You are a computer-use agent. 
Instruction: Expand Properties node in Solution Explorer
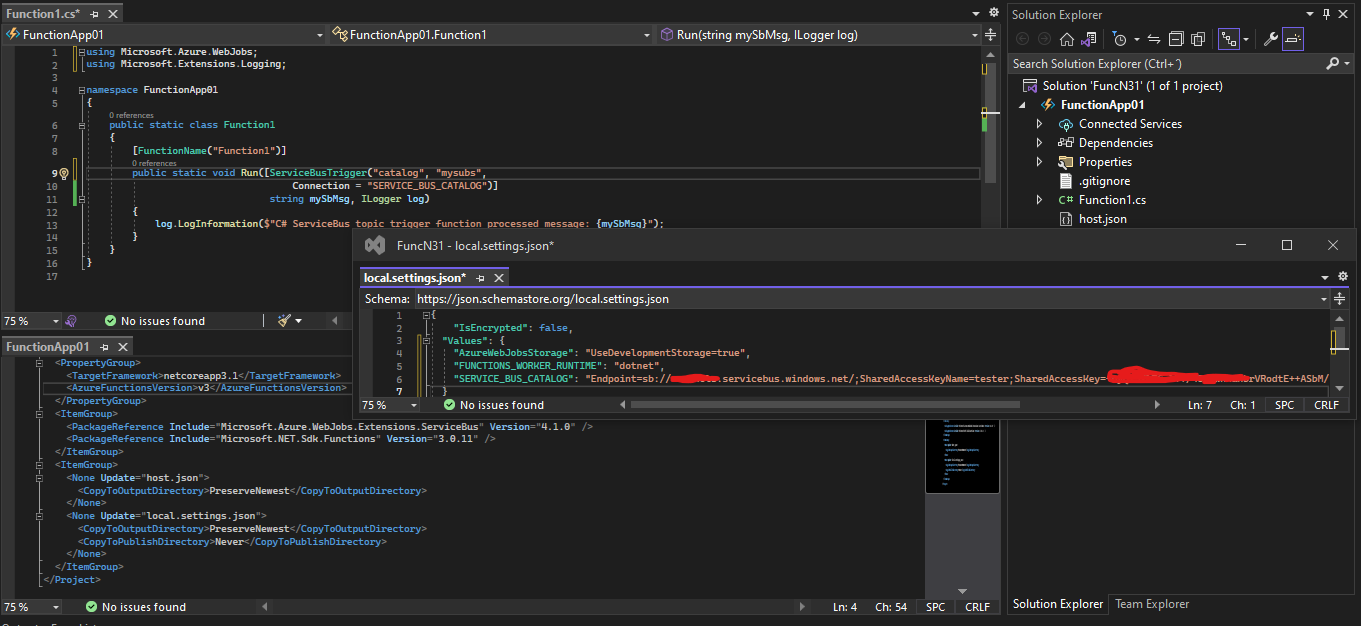click(x=1039, y=162)
